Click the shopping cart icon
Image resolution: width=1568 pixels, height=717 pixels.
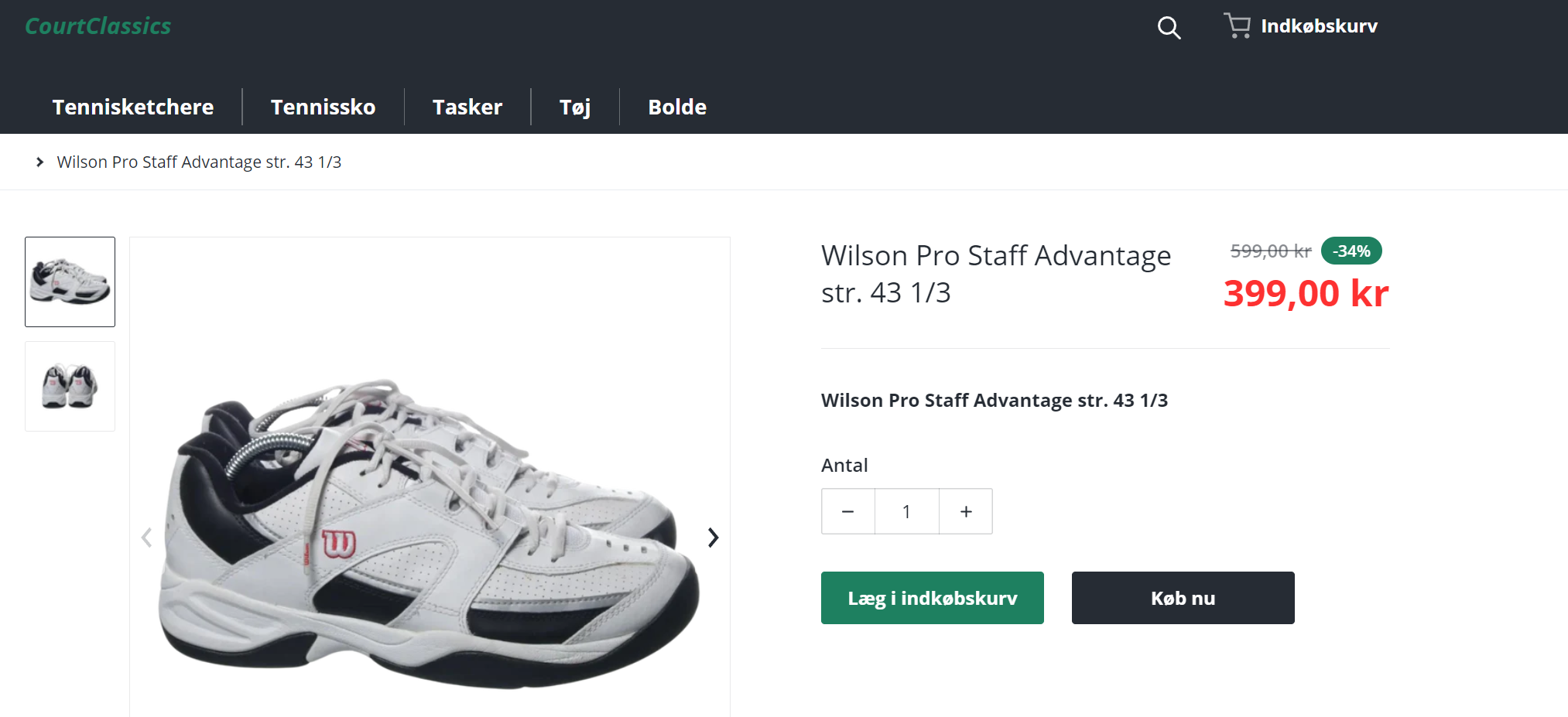pos(1237,26)
